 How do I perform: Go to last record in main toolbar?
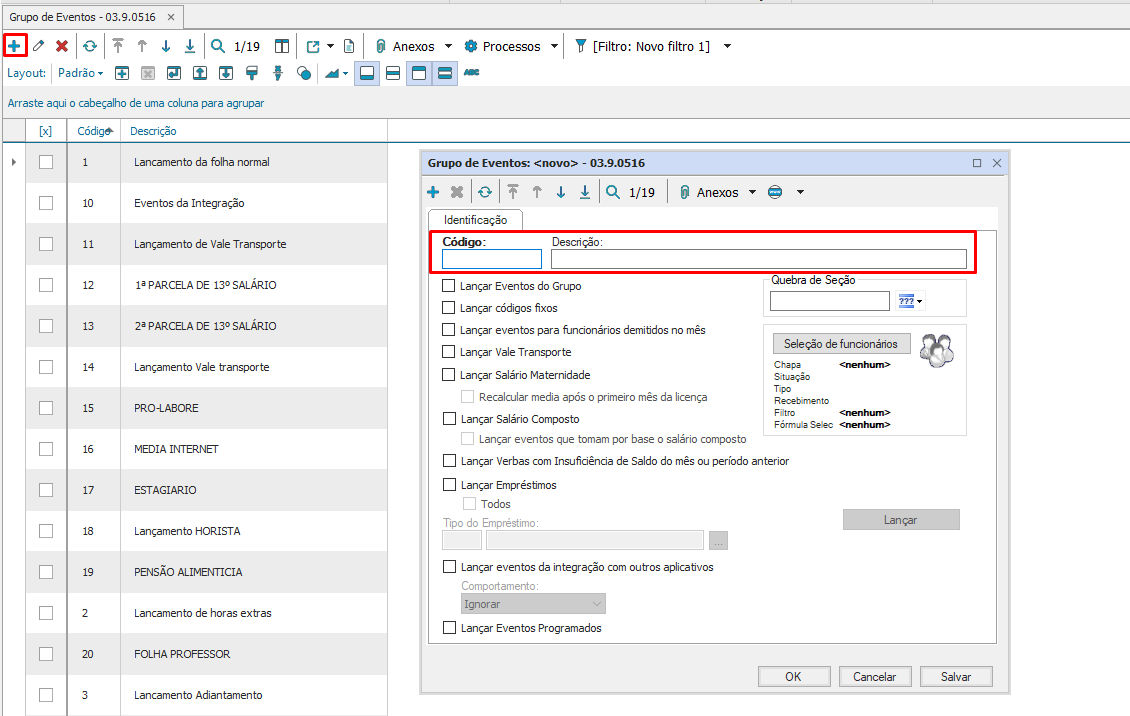tap(190, 46)
